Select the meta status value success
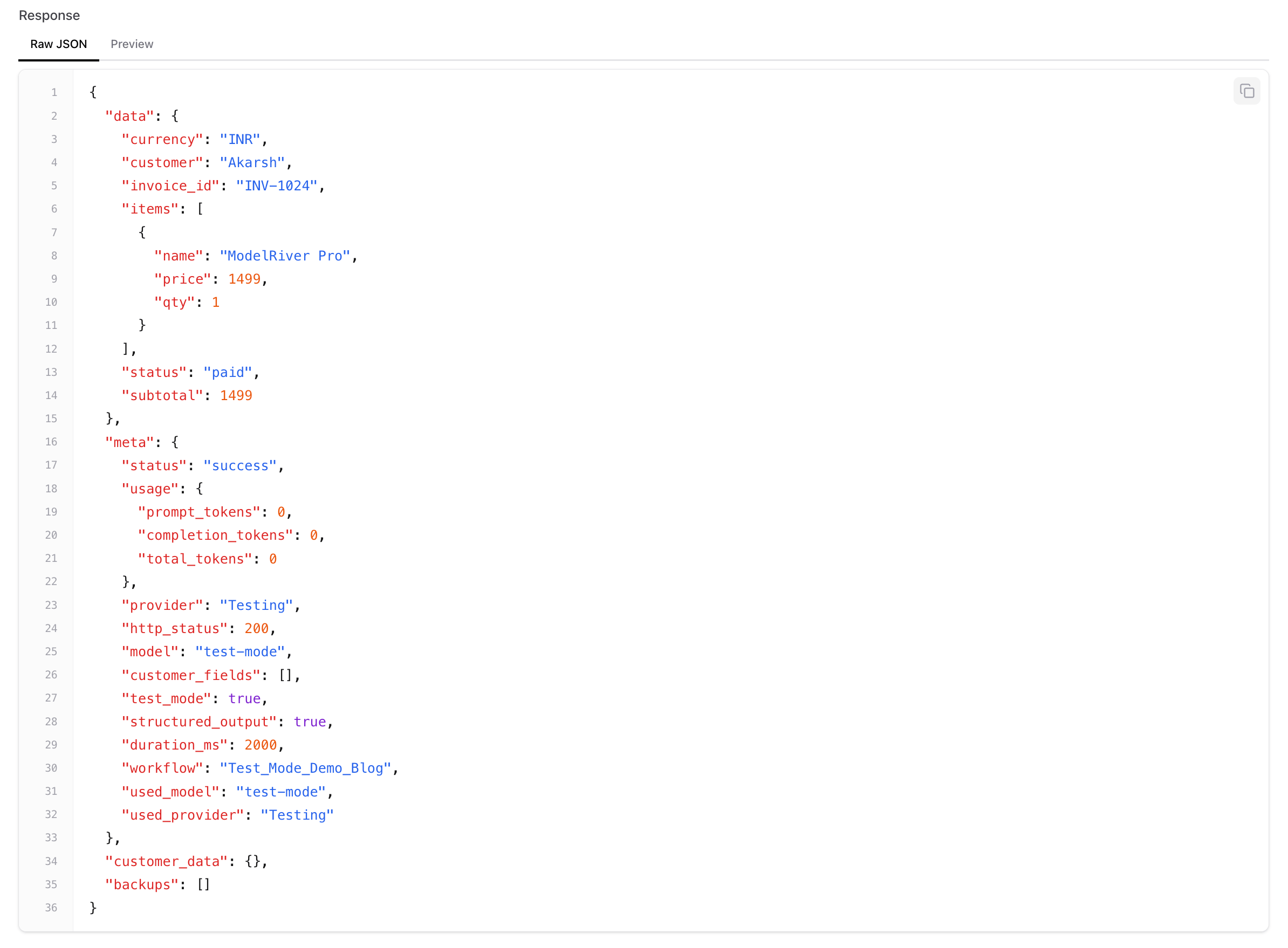 (239, 465)
